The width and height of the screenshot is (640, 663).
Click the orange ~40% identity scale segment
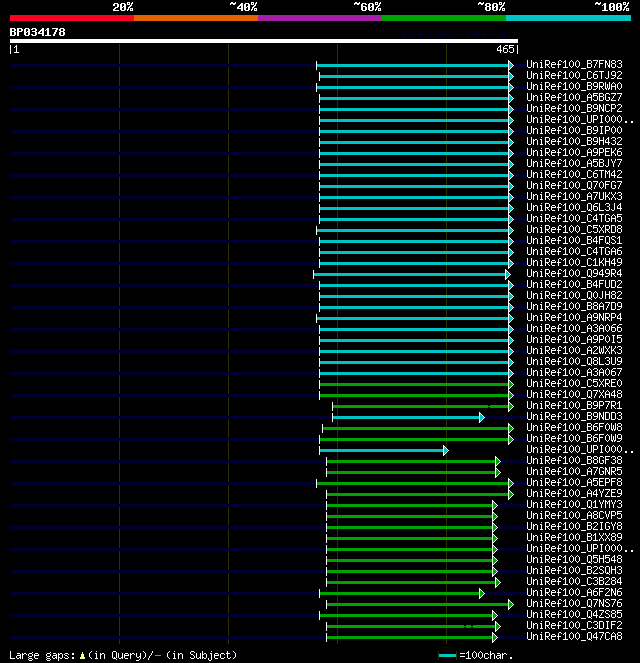196,18
